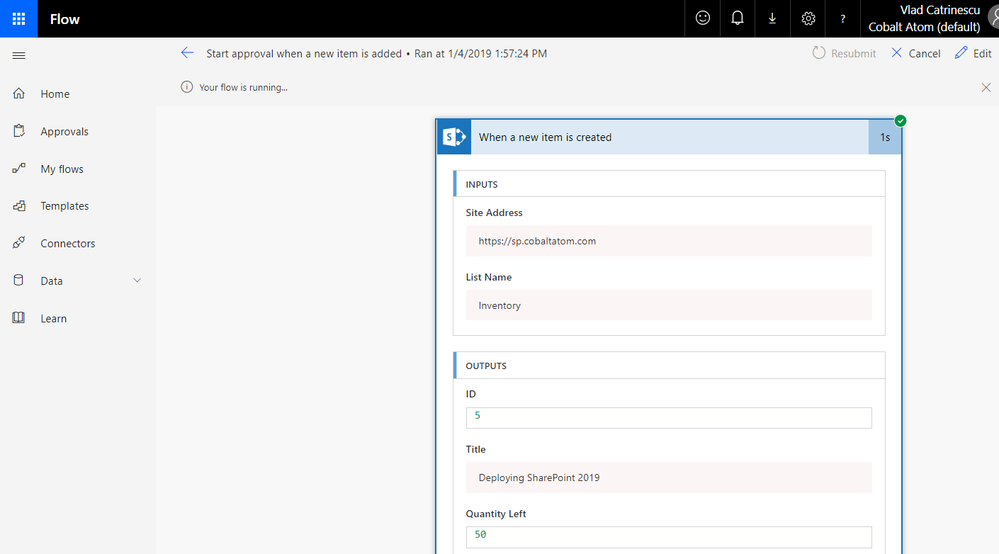Image resolution: width=999 pixels, height=554 pixels.
Task: Click the 'Your flow is running...' message
Action: (243, 87)
